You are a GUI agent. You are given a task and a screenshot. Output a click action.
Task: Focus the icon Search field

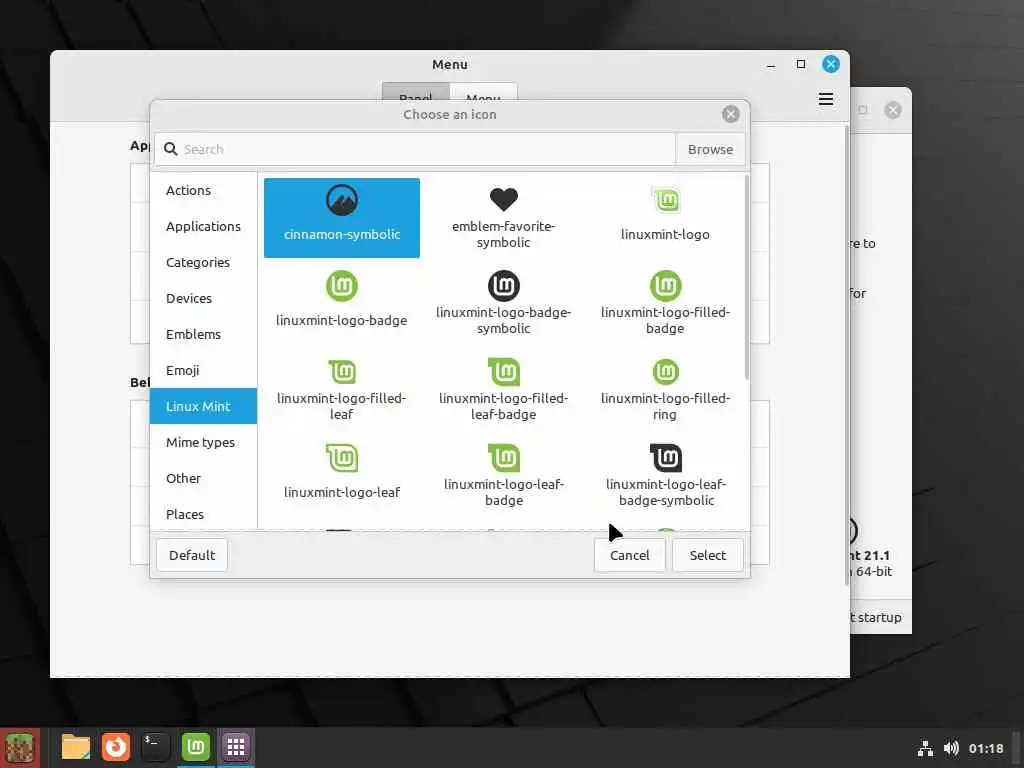tap(415, 149)
